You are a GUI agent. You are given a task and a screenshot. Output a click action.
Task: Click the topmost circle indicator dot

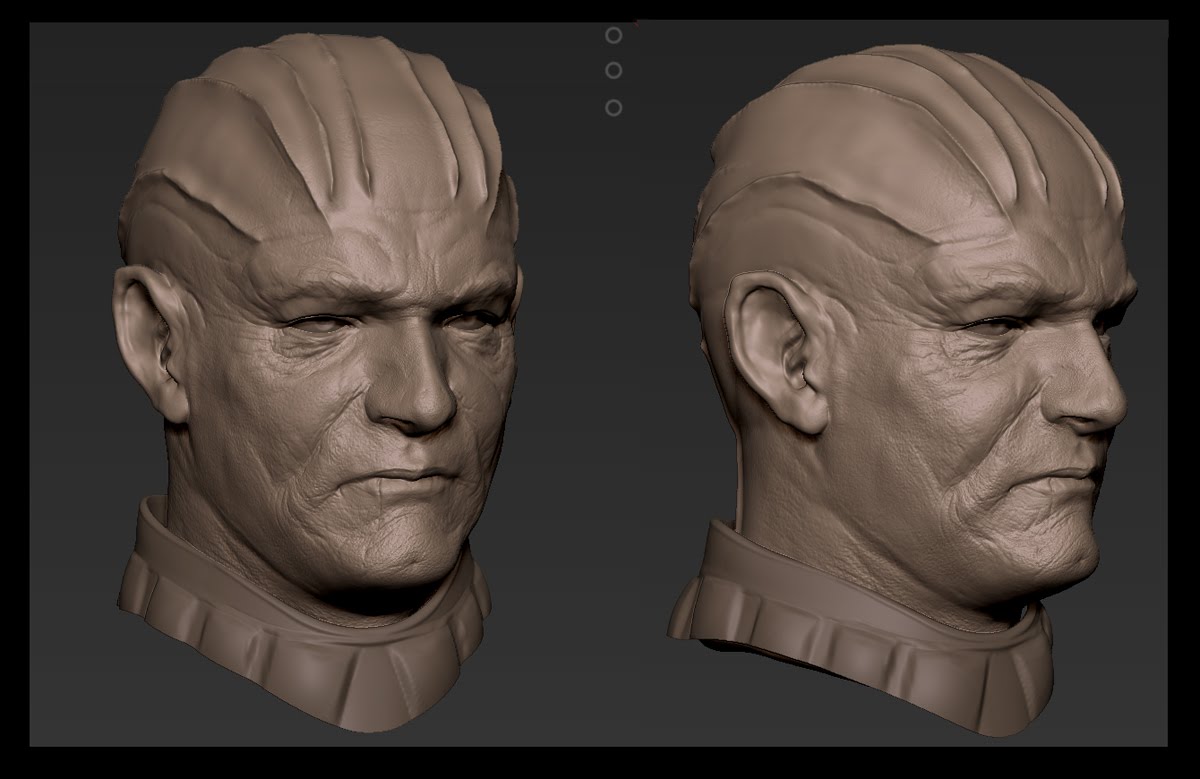click(613, 34)
